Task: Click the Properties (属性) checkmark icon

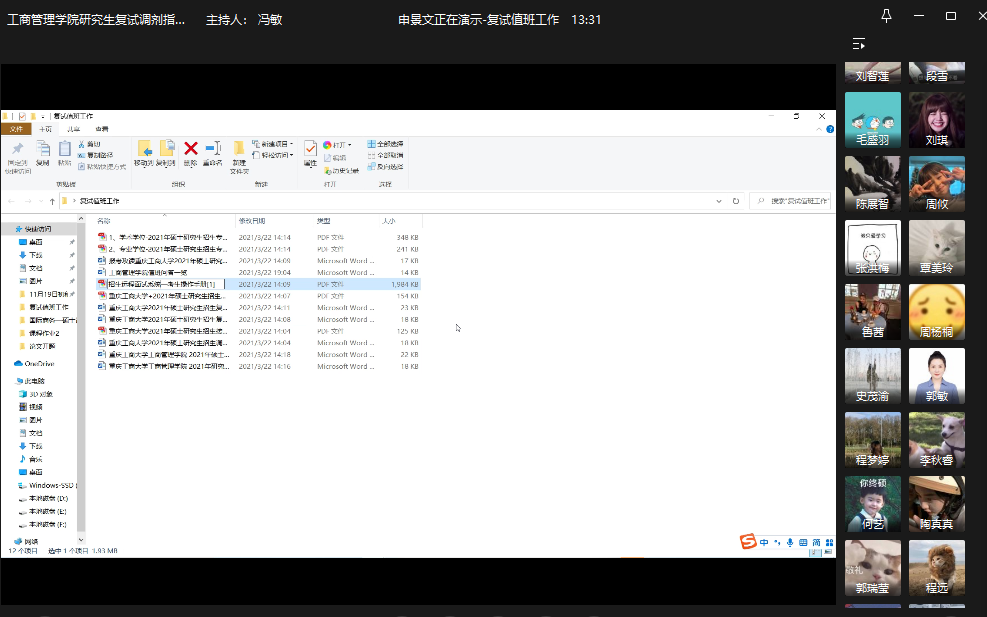Action: 310,150
